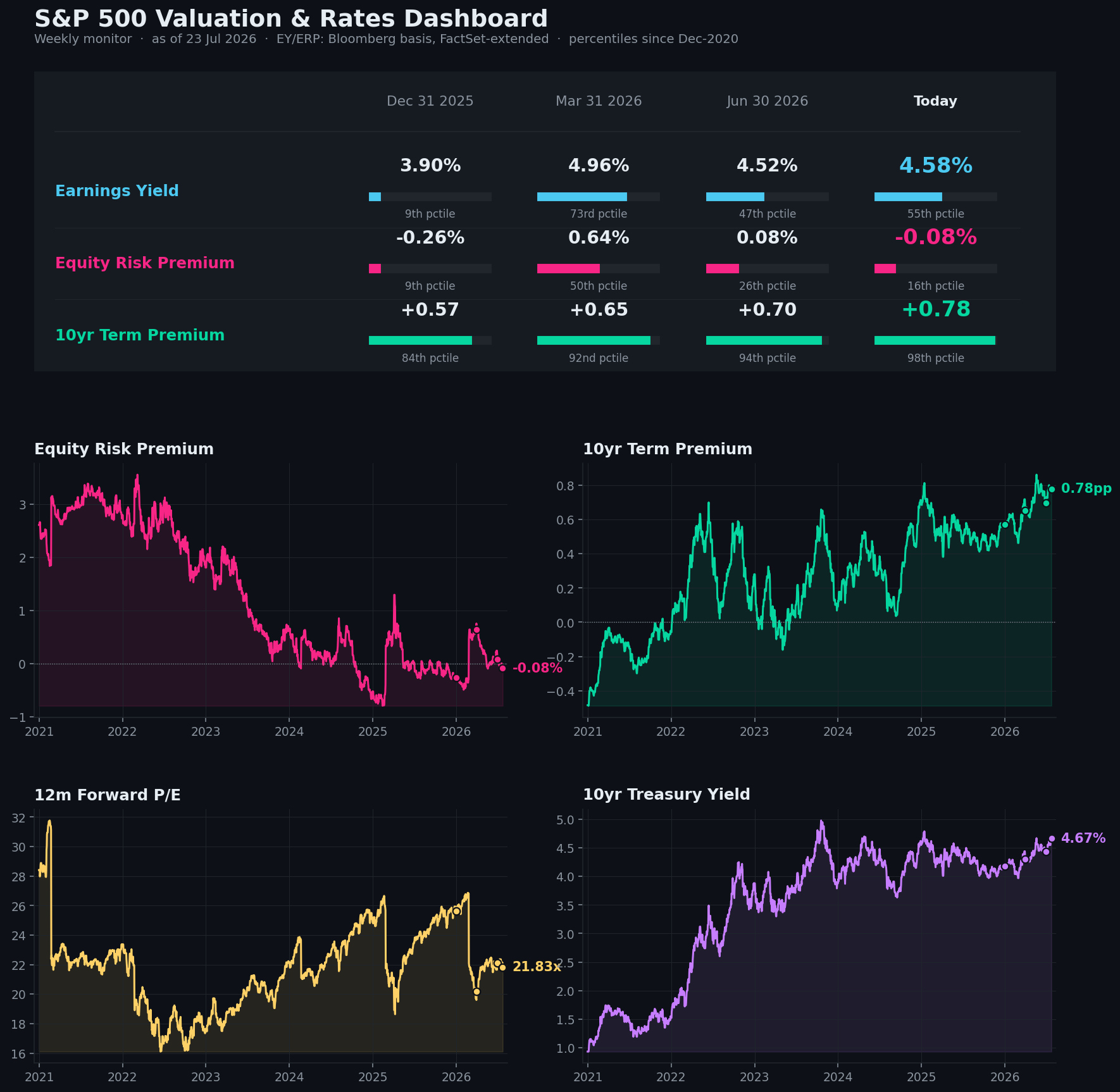Click the +0.70 term premium value
This screenshot has height=1092, width=1120.
click(768, 310)
